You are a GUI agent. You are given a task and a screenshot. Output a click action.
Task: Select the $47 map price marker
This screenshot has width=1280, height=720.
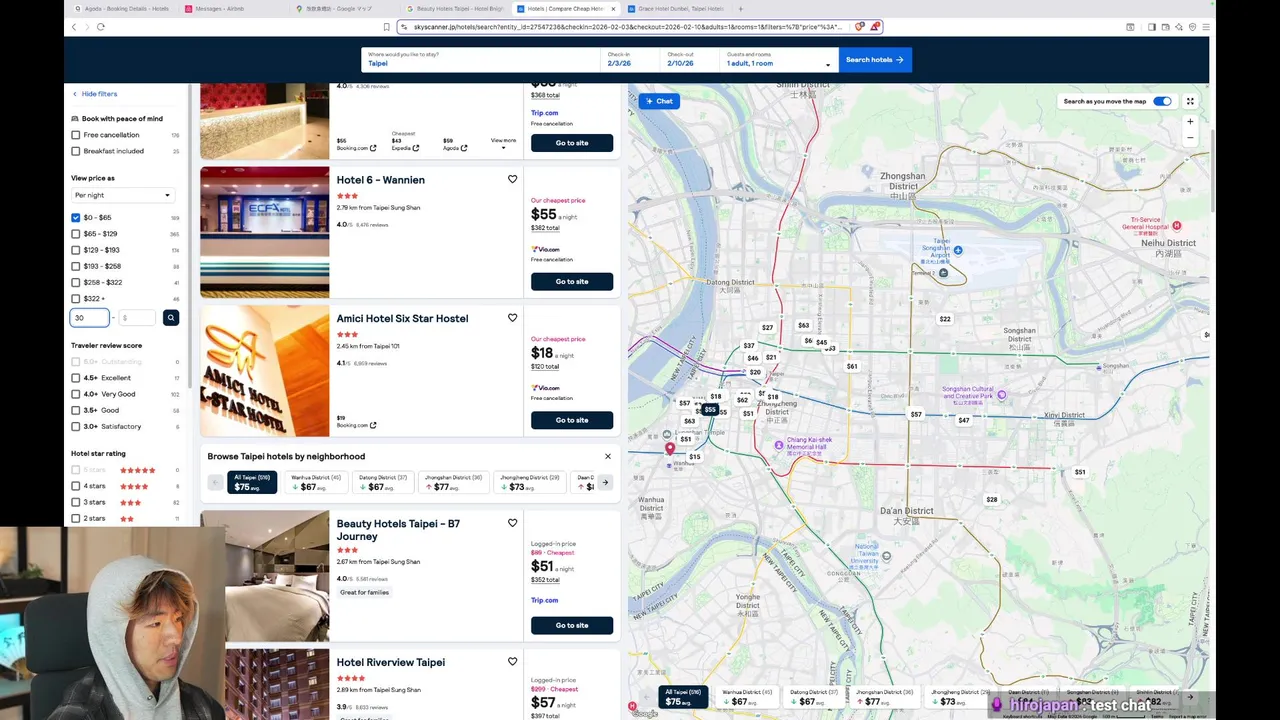click(964, 420)
